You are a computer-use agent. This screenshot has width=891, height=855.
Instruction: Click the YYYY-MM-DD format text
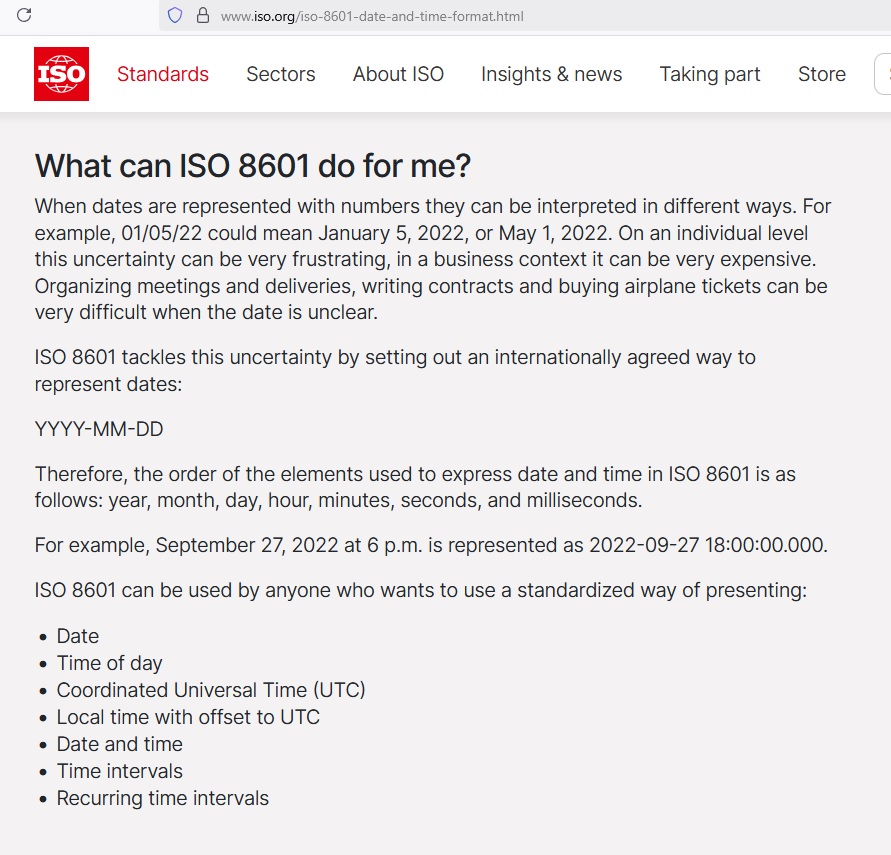click(99, 429)
